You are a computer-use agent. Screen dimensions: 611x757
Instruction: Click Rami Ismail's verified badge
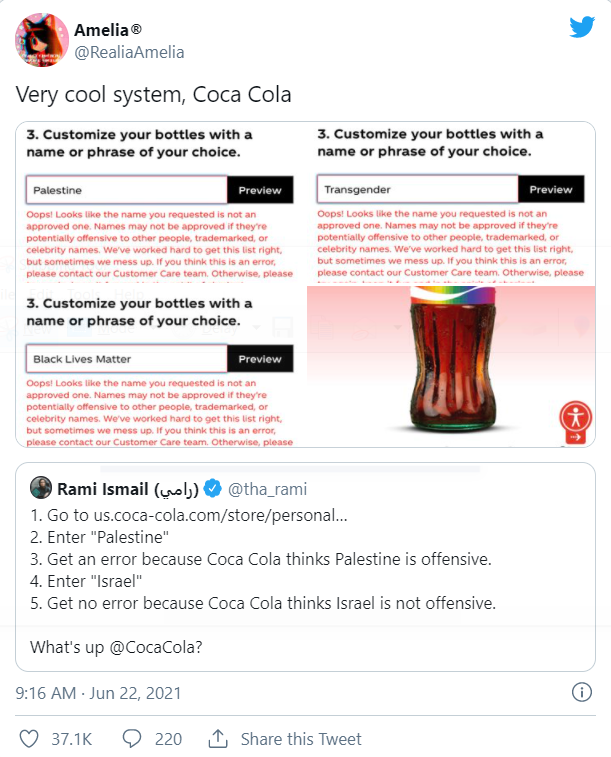(x=212, y=489)
